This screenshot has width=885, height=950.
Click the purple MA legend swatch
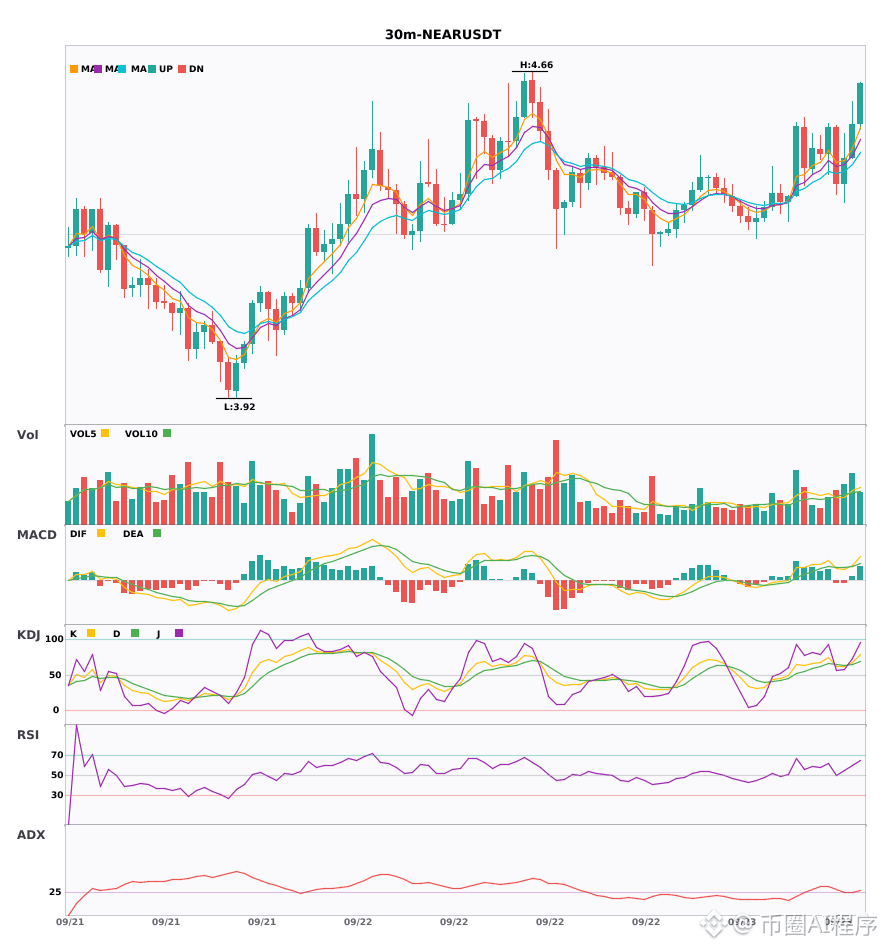[98, 69]
